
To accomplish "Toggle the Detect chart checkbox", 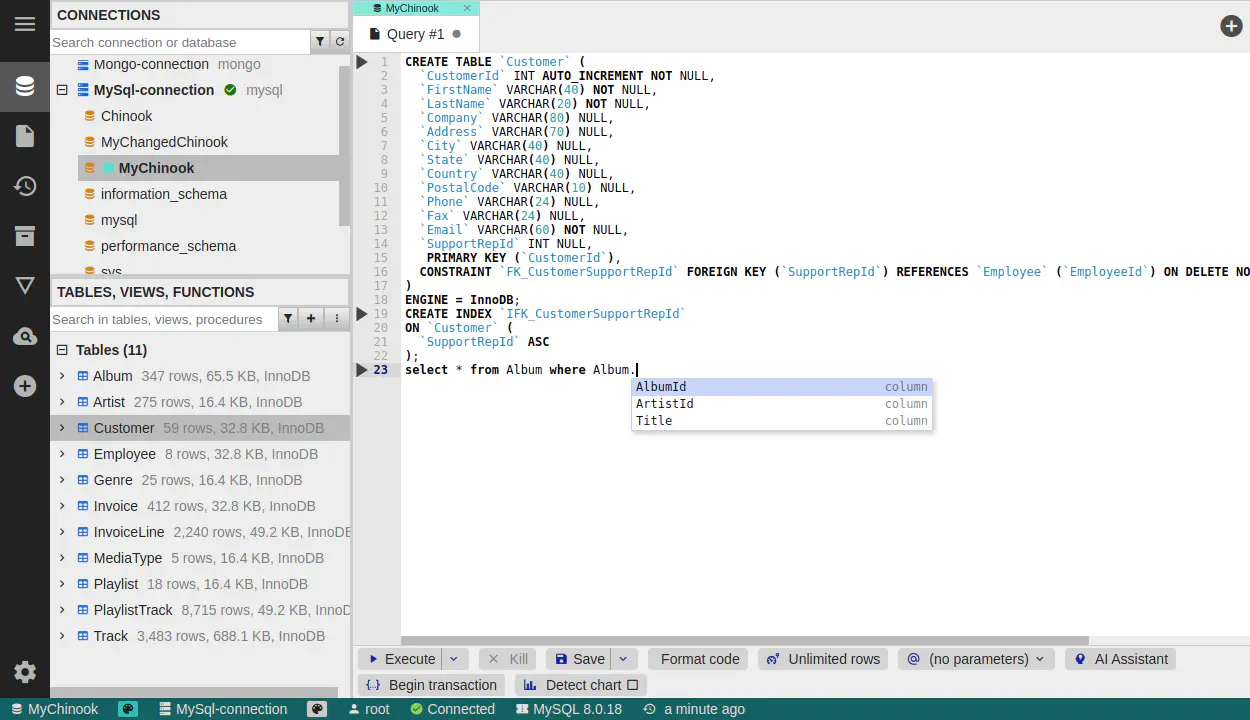I will pos(632,685).
